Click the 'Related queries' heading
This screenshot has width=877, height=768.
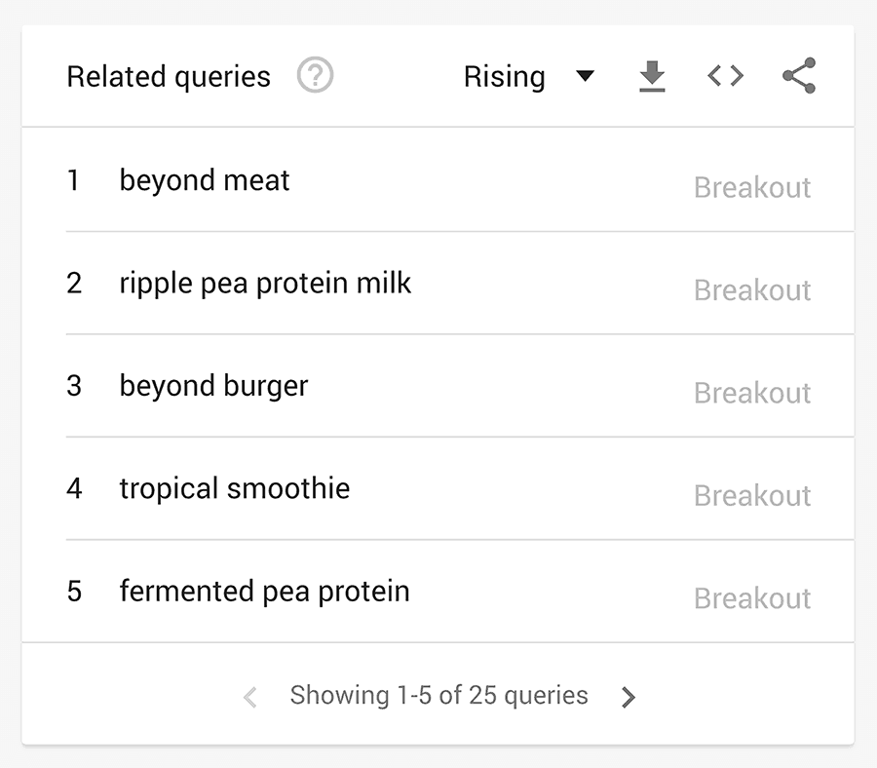pyautogui.click(x=169, y=77)
